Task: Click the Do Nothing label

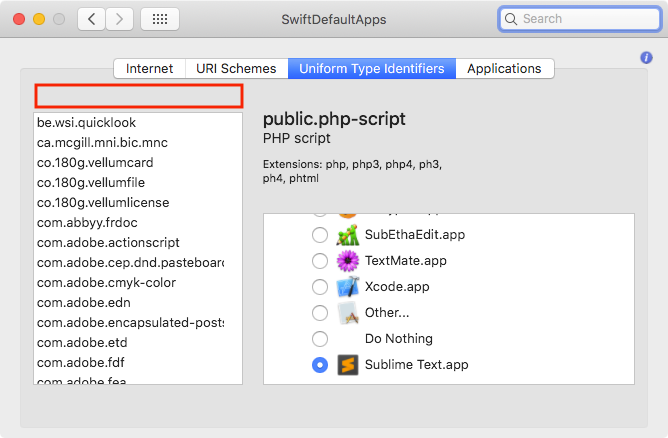Action: tap(399, 339)
